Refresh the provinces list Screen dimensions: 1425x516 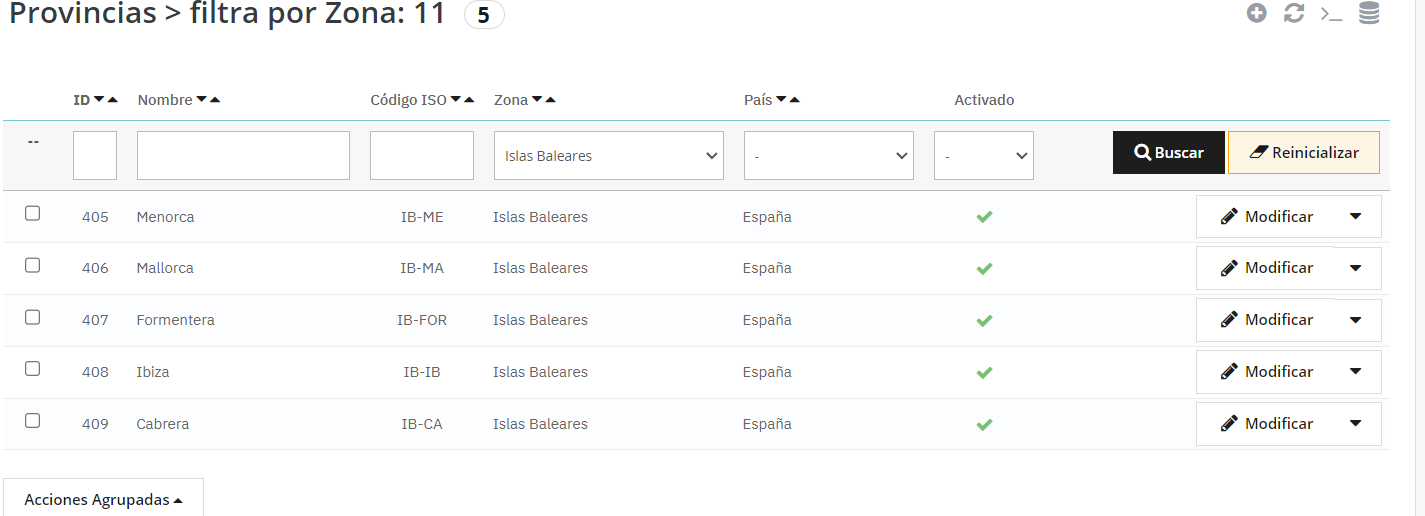(1294, 14)
